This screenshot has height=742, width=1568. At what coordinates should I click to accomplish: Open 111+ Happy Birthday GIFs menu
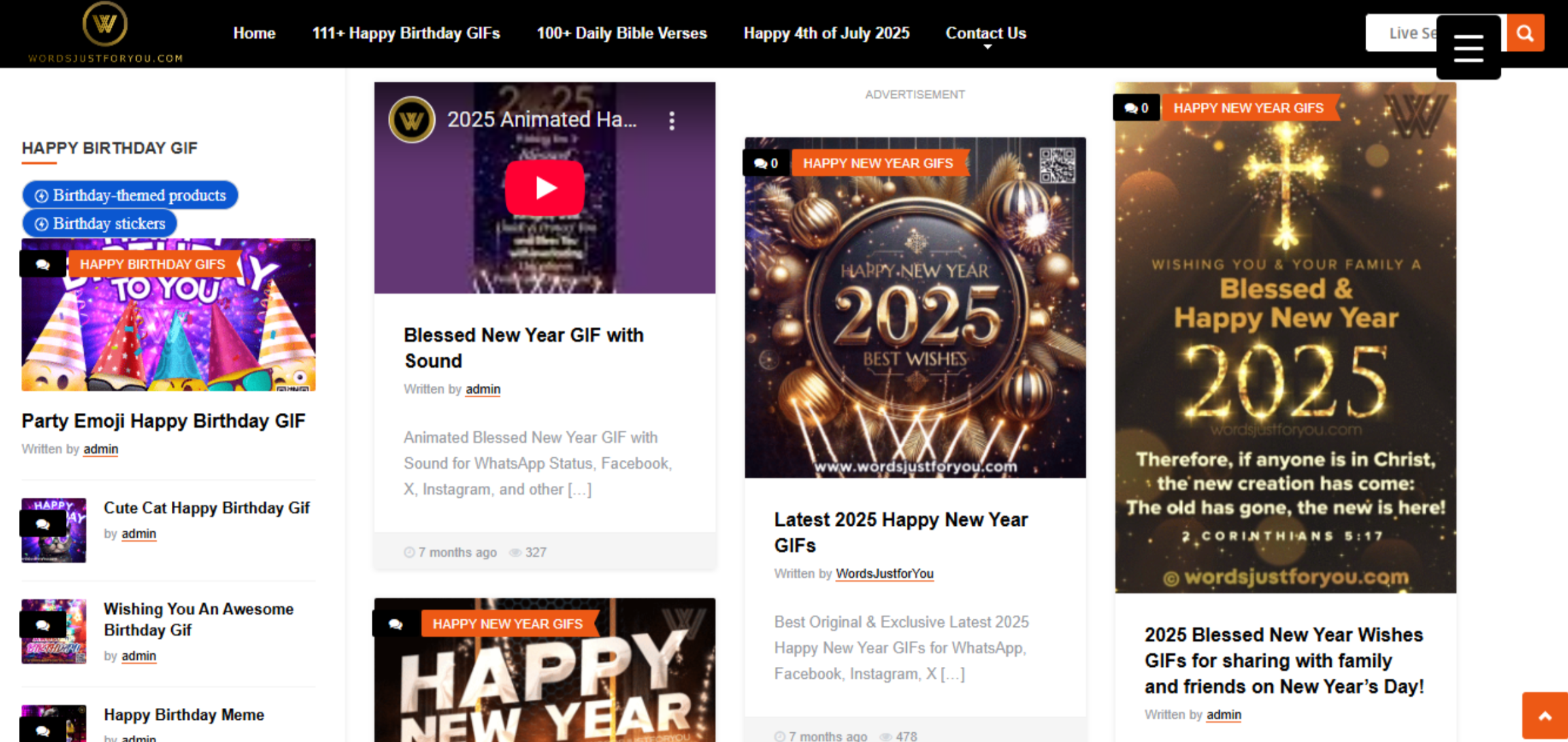pyautogui.click(x=406, y=33)
